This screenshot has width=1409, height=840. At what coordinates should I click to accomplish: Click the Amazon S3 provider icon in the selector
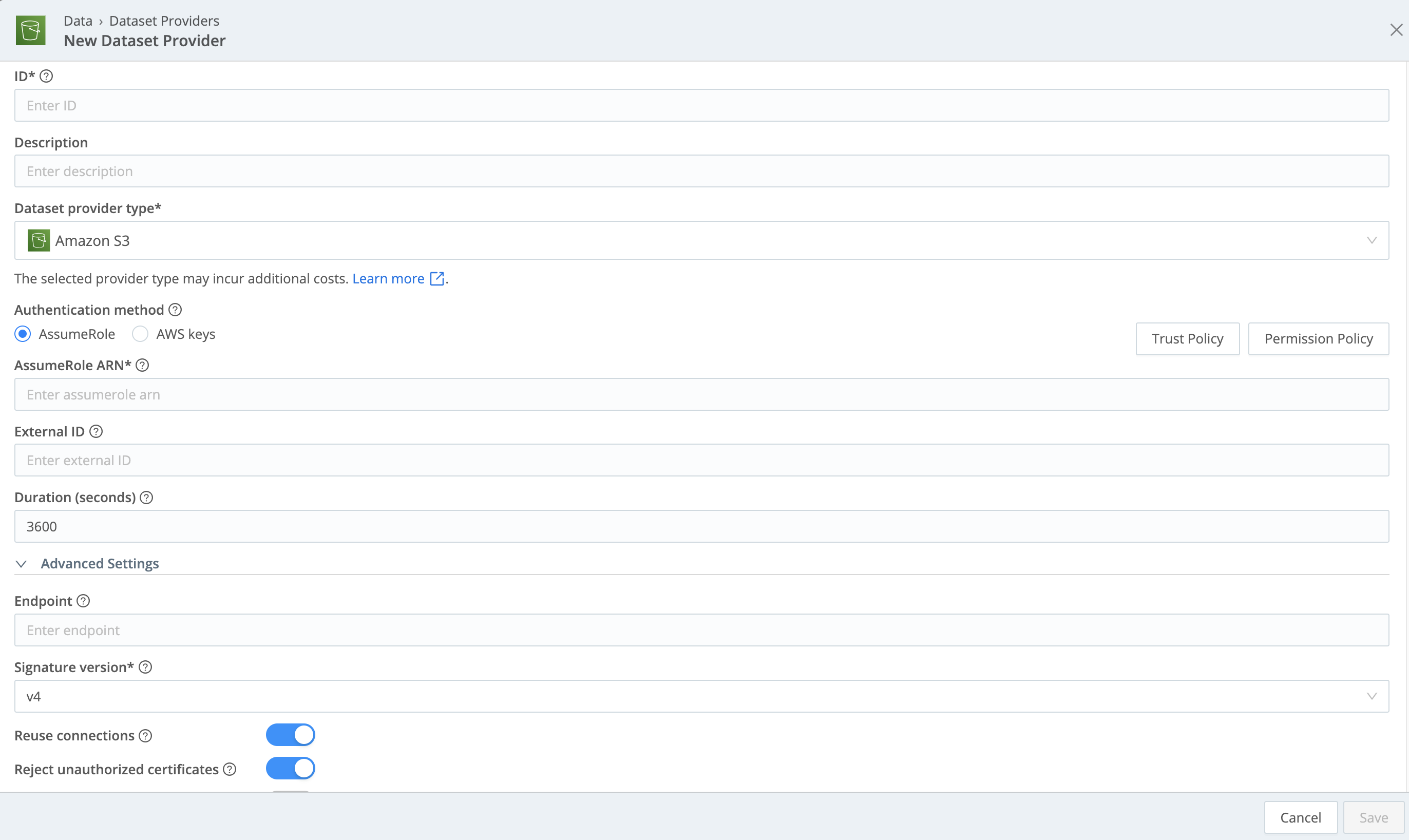[38, 240]
